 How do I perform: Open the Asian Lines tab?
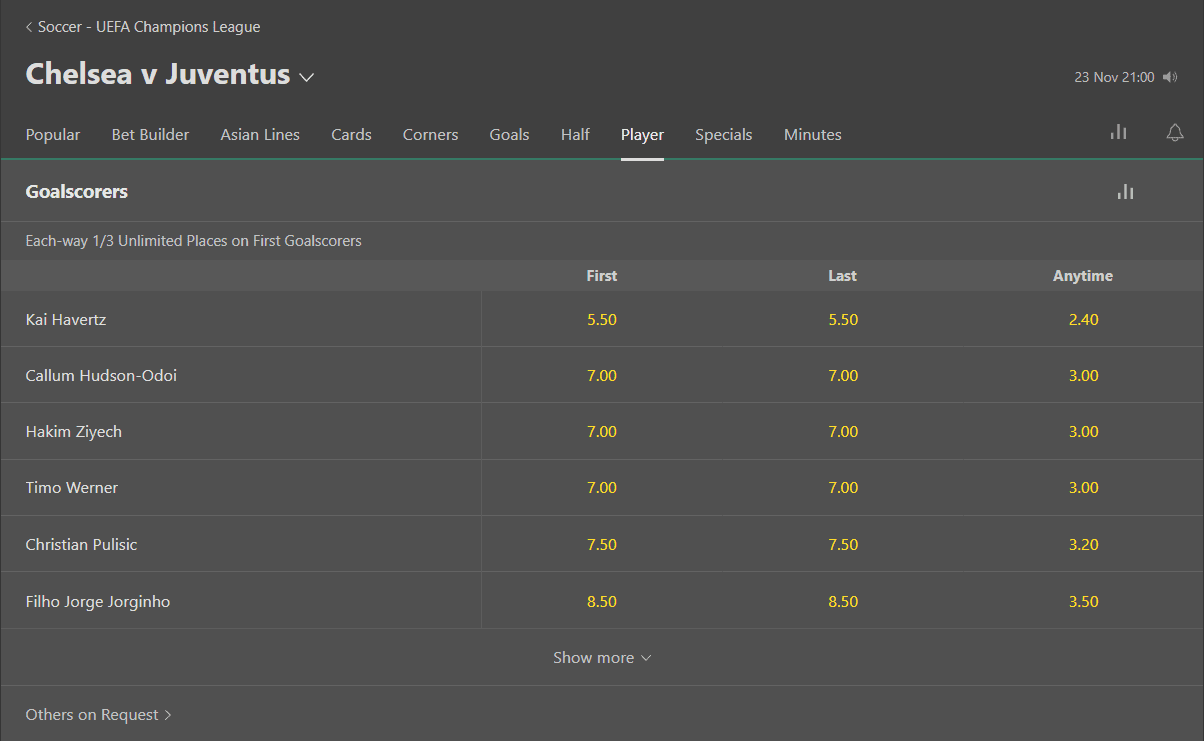pos(260,135)
